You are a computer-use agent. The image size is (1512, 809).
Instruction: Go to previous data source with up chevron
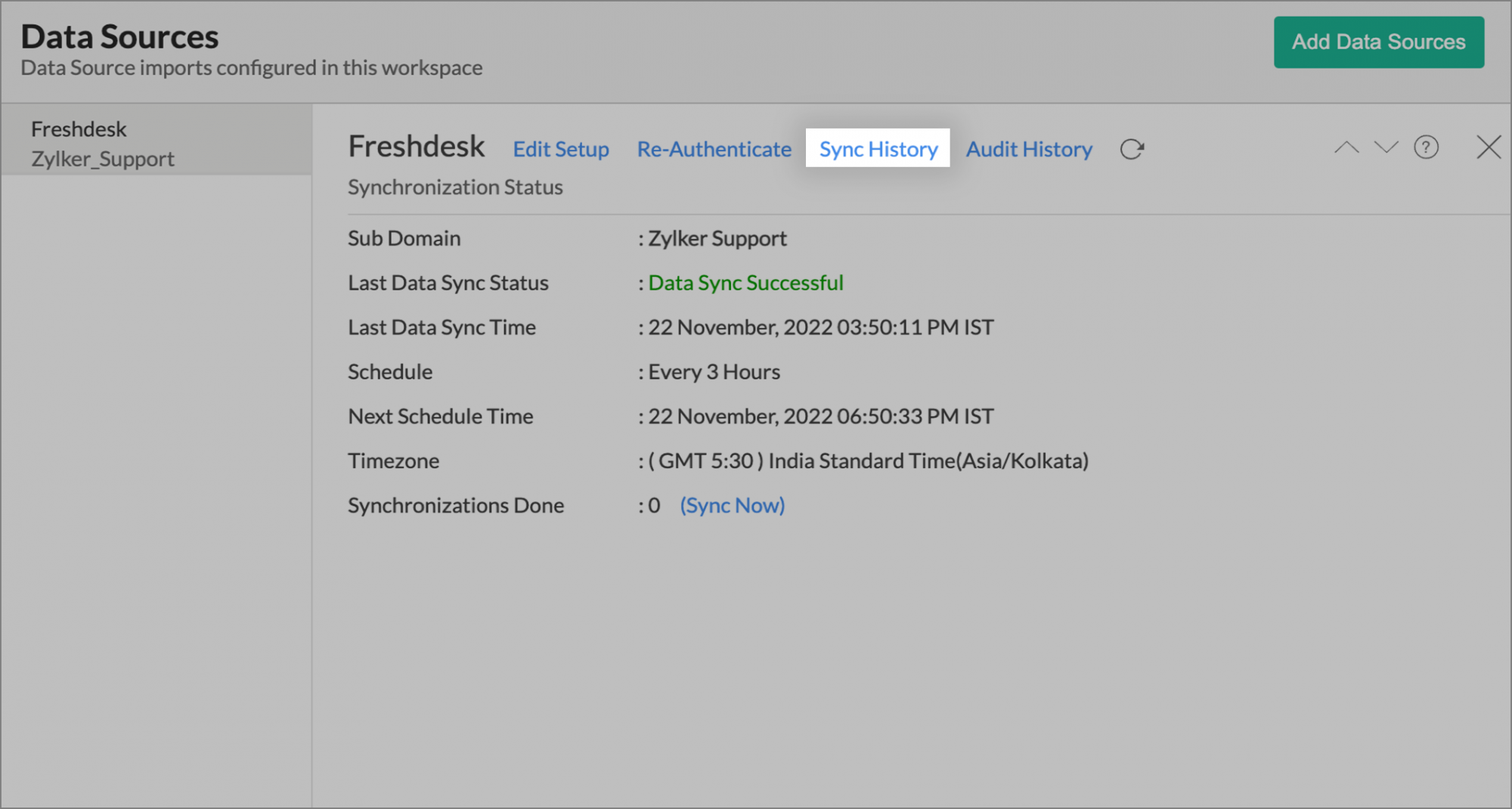[1346, 147]
